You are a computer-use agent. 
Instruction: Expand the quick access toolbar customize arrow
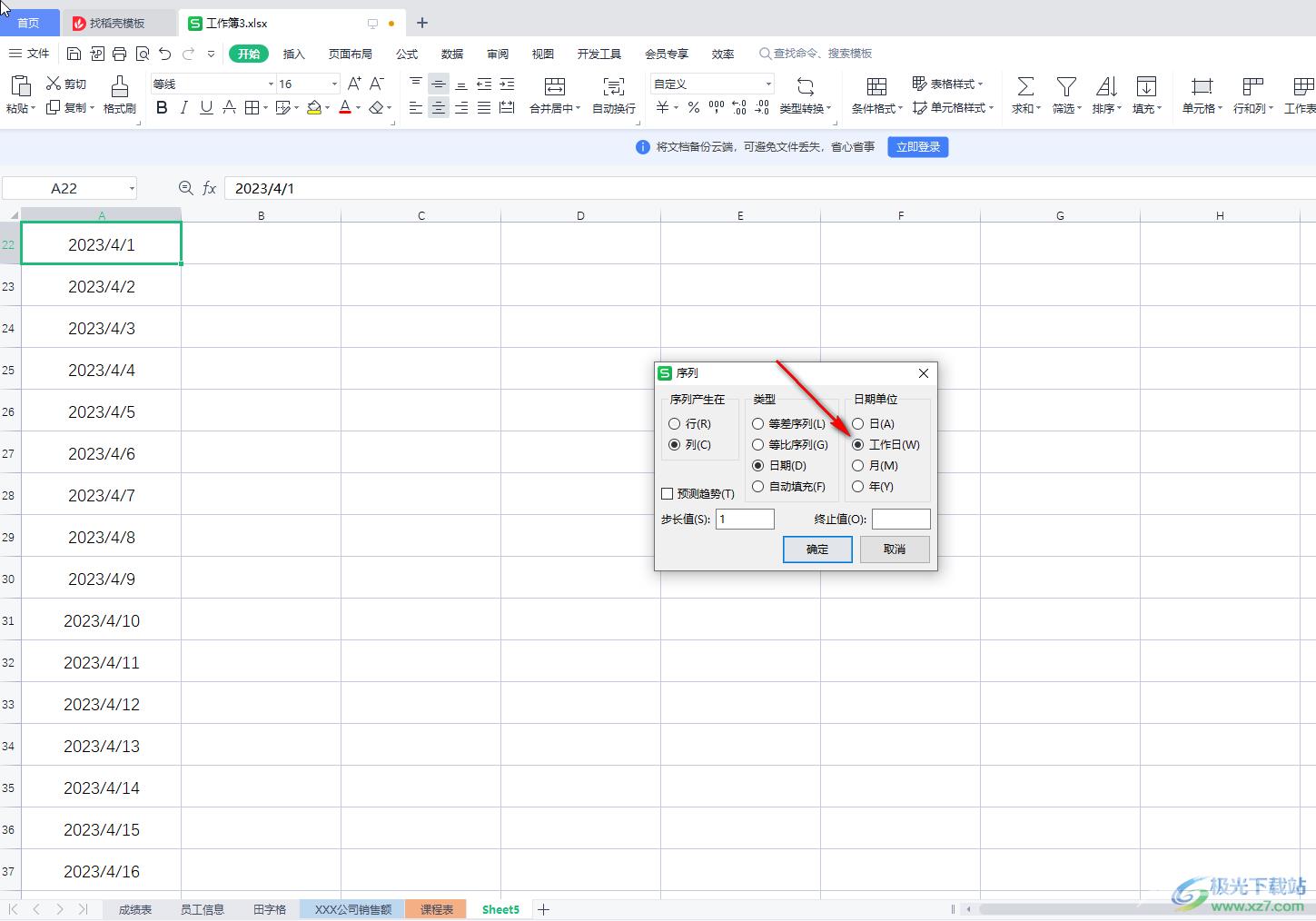(211, 54)
